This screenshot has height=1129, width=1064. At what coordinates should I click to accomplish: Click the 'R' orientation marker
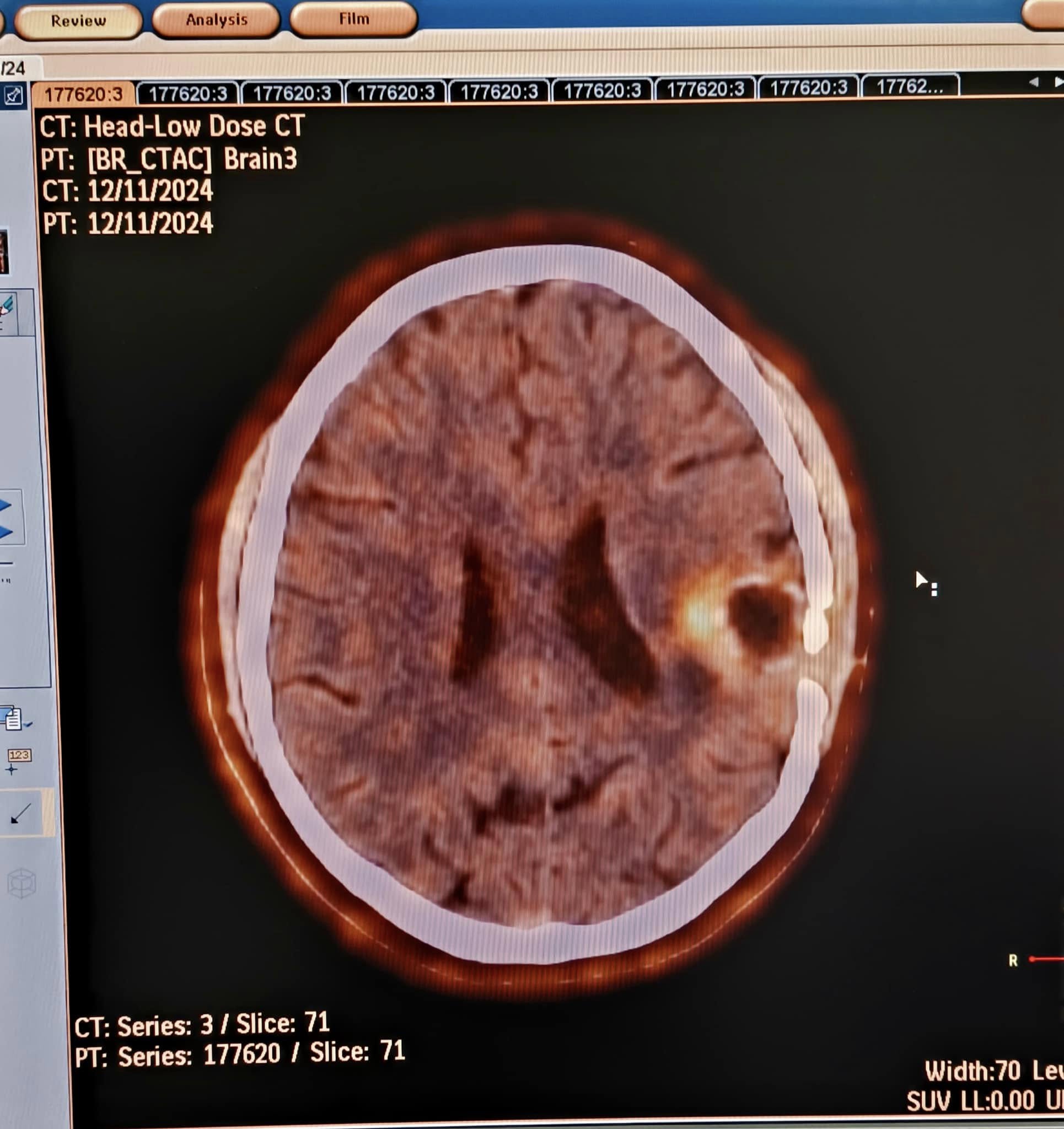click(x=1013, y=960)
